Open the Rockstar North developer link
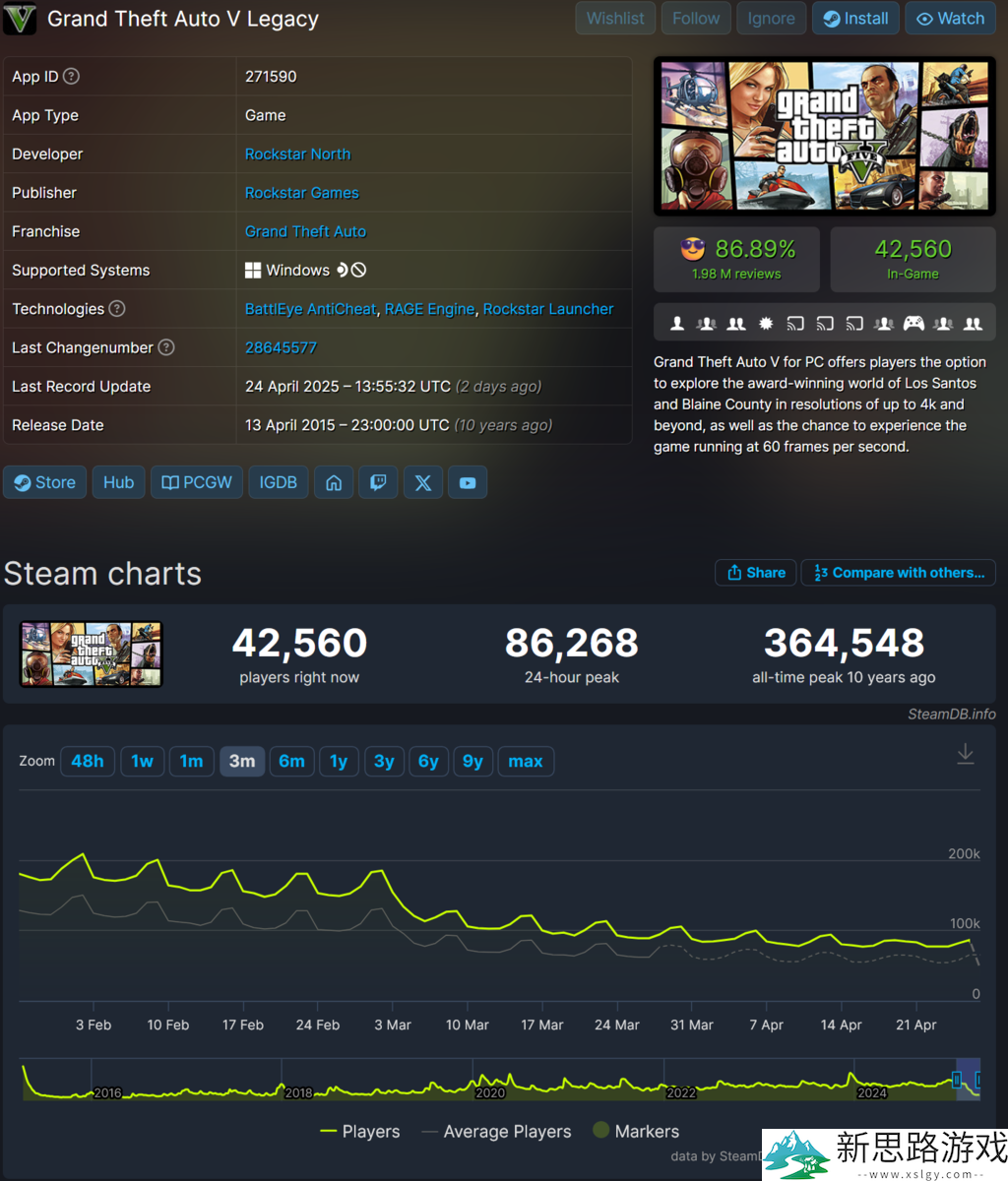 click(297, 154)
